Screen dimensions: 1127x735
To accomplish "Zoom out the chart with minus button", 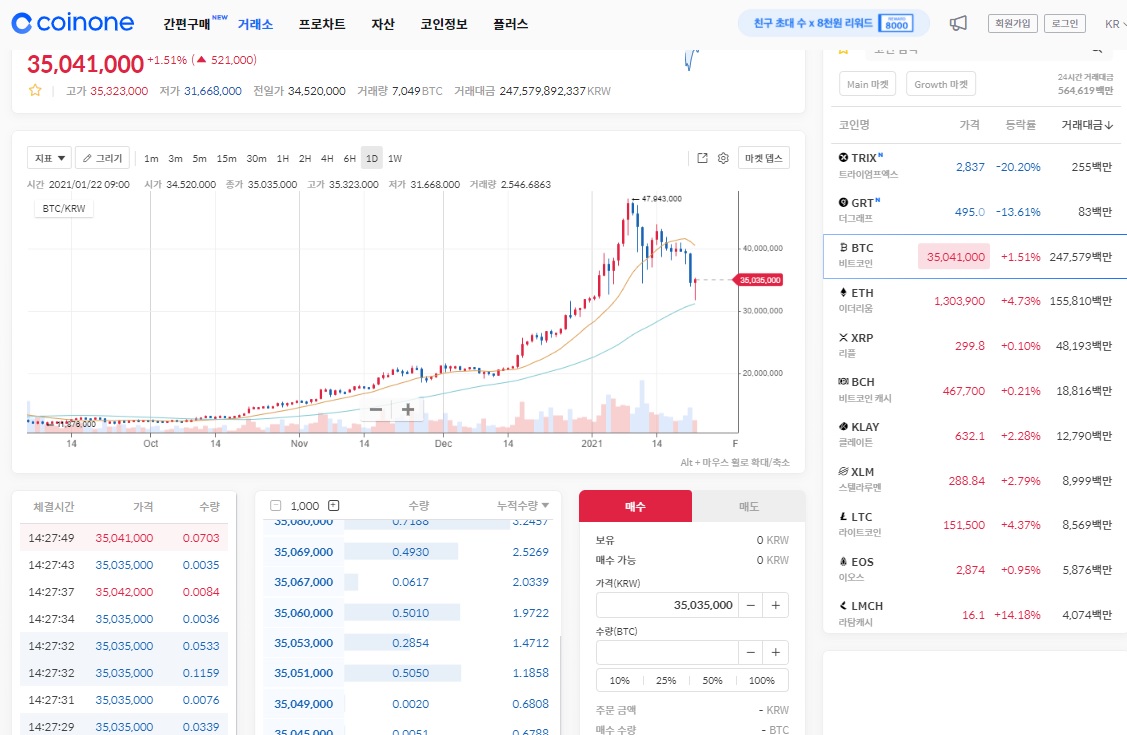I will [375, 410].
